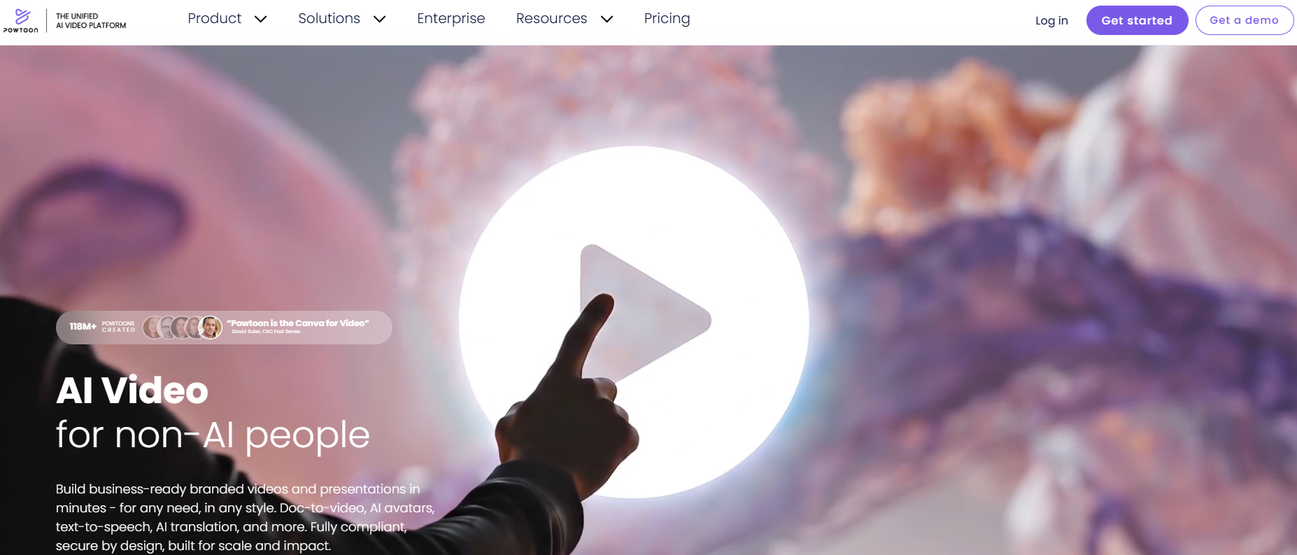
Task: Click the Log in link
Action: click(1051, 21)
